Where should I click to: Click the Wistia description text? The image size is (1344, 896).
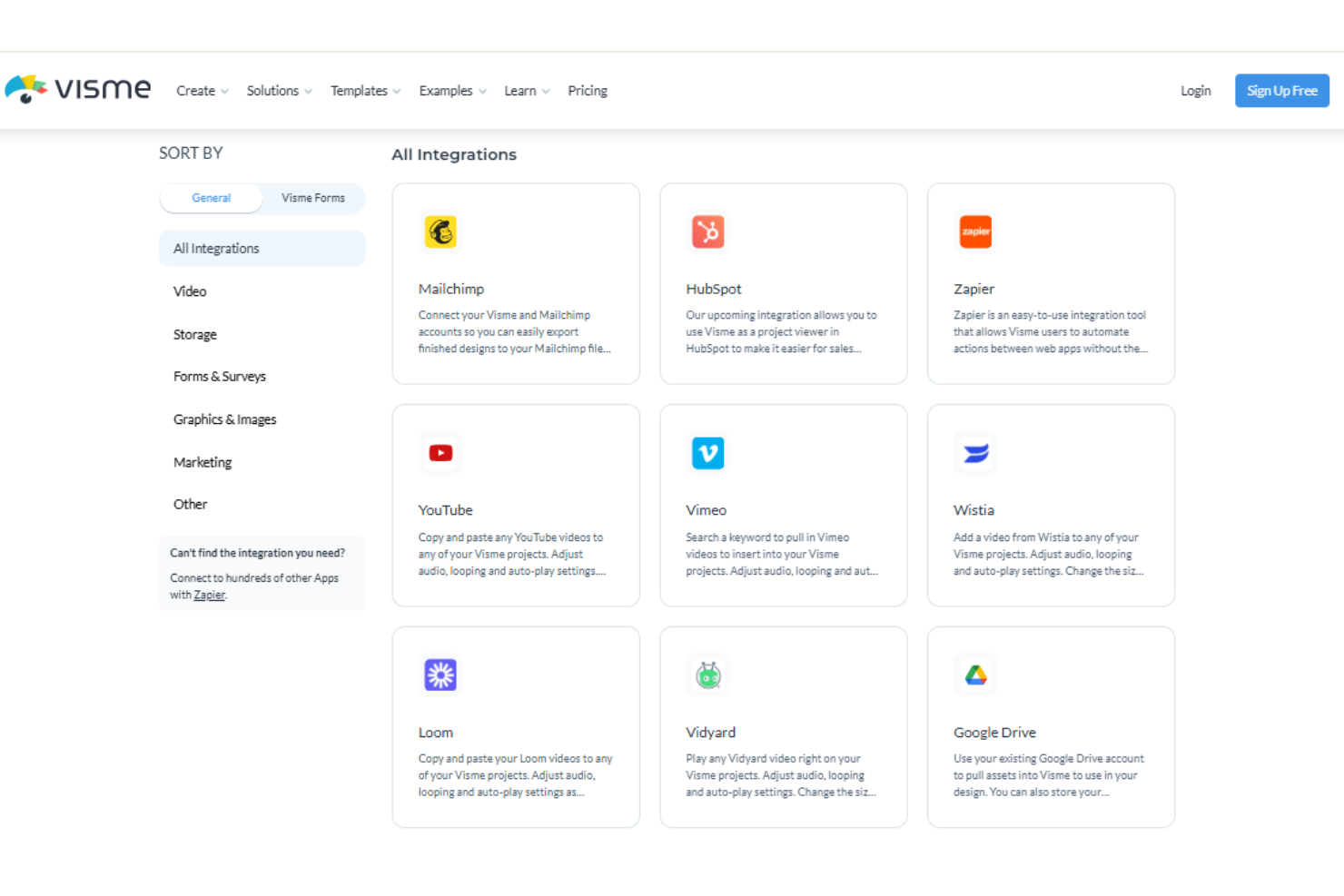[1049, 554]
